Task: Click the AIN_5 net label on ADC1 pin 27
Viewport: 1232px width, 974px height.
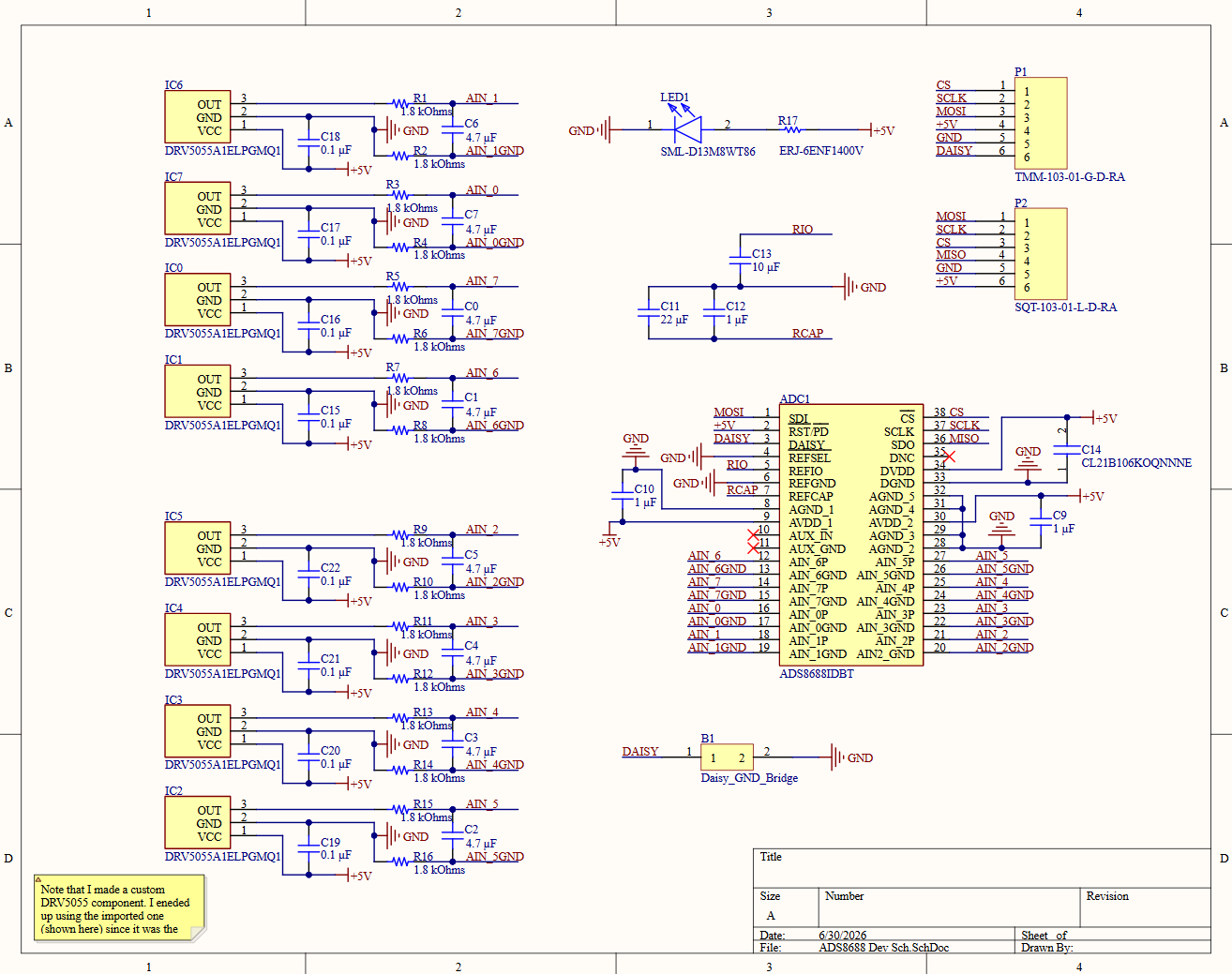Action: point(991,555)
